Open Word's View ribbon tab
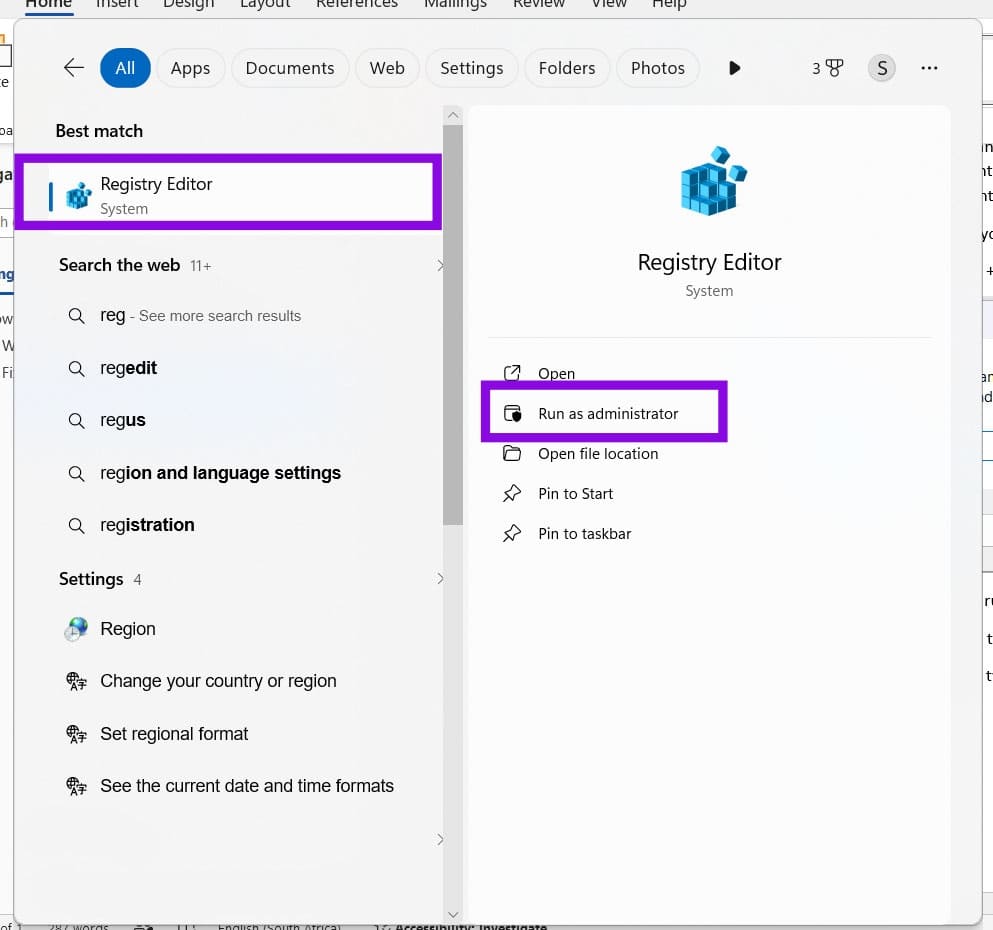 pos(609,4)
